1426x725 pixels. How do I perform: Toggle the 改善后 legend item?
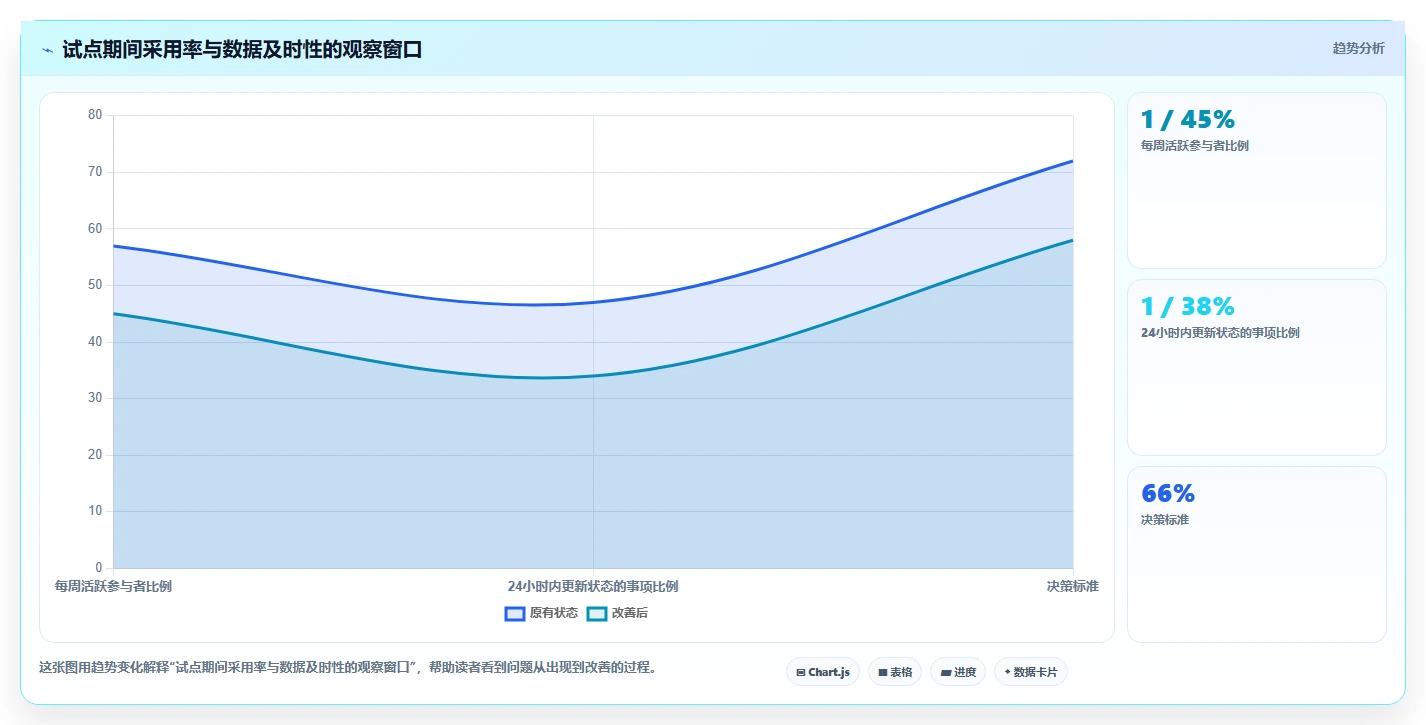[617, 613]
